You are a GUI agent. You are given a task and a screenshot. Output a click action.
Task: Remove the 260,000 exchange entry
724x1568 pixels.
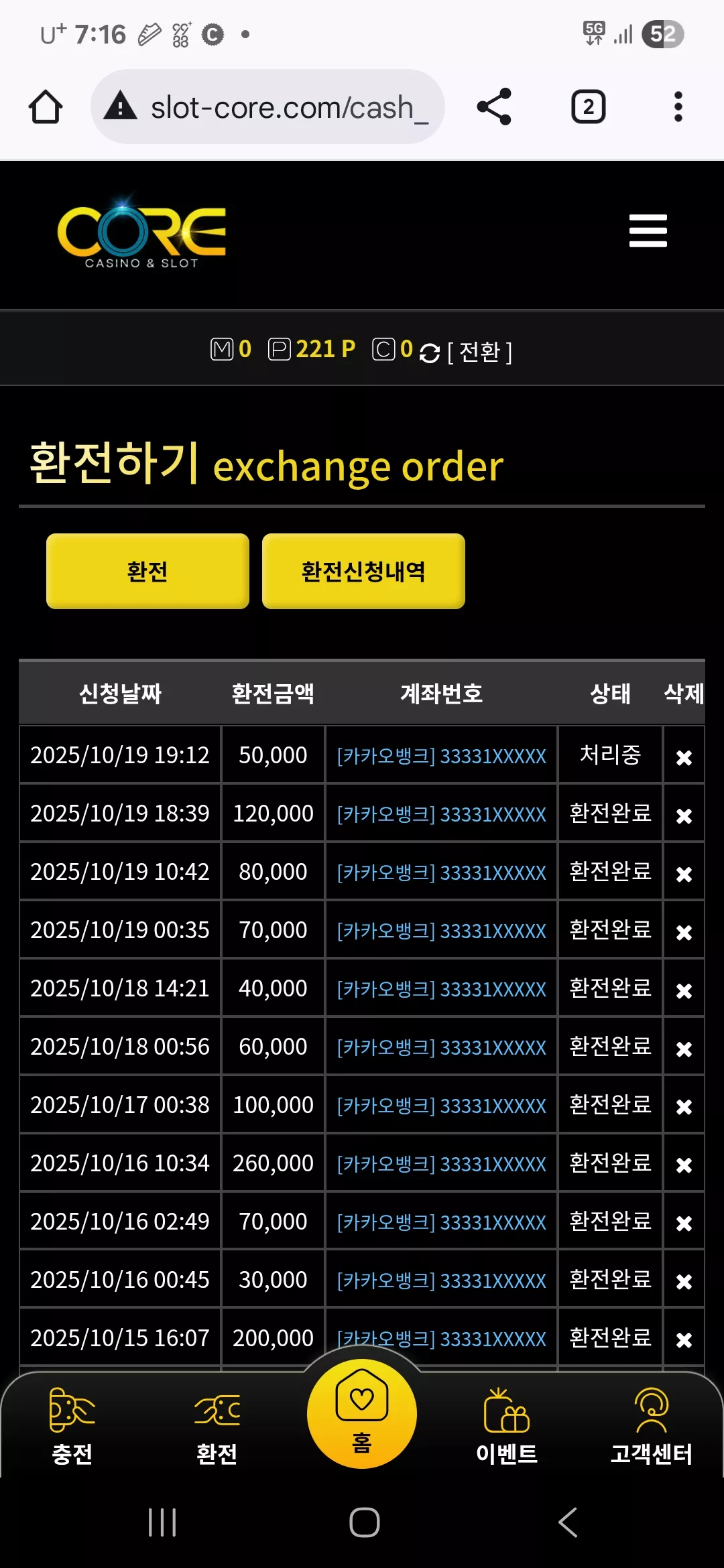[x=684, y=1165]
